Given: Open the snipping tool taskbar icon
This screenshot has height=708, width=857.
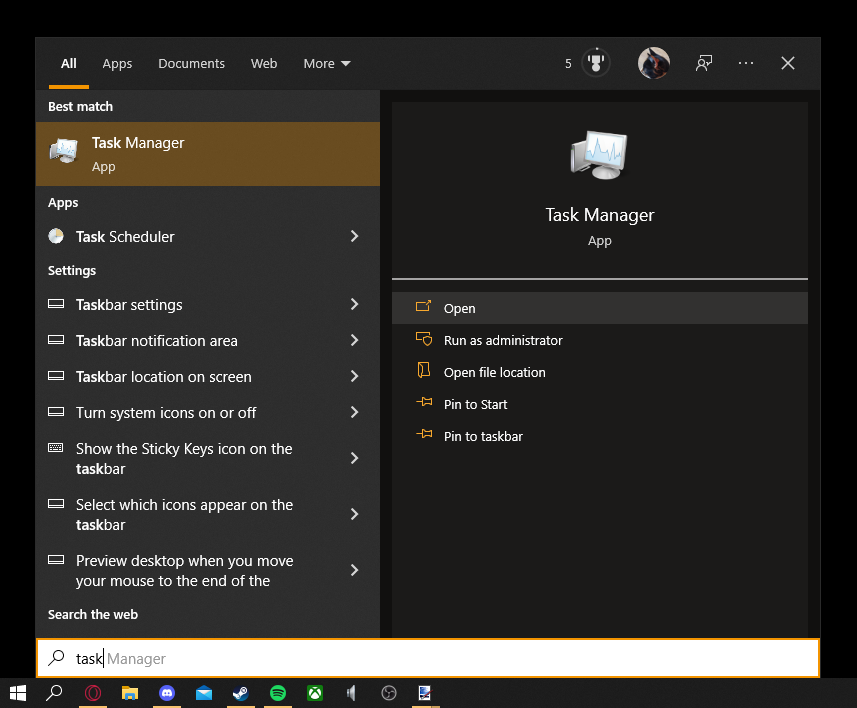Looking at the screenshot, I should pos(425,693).
